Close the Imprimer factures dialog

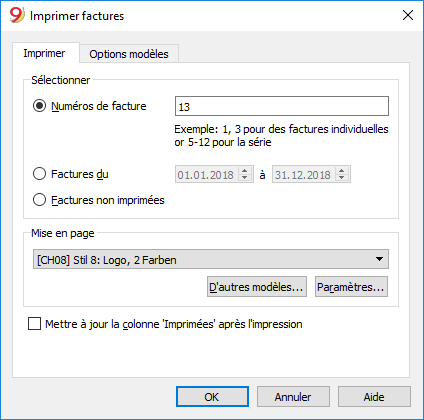coord(408,15)
